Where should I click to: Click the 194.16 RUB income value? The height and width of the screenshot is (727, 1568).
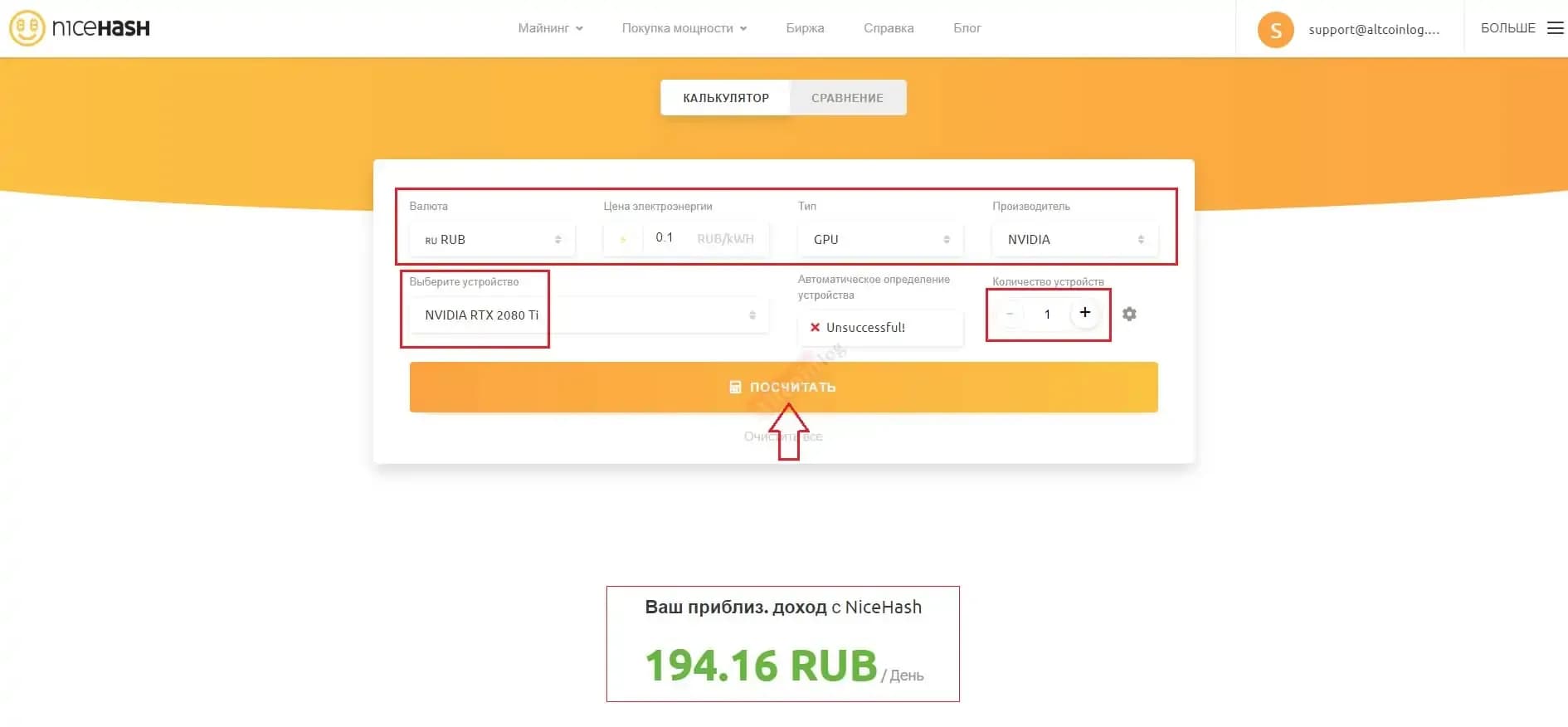point(761,666)
